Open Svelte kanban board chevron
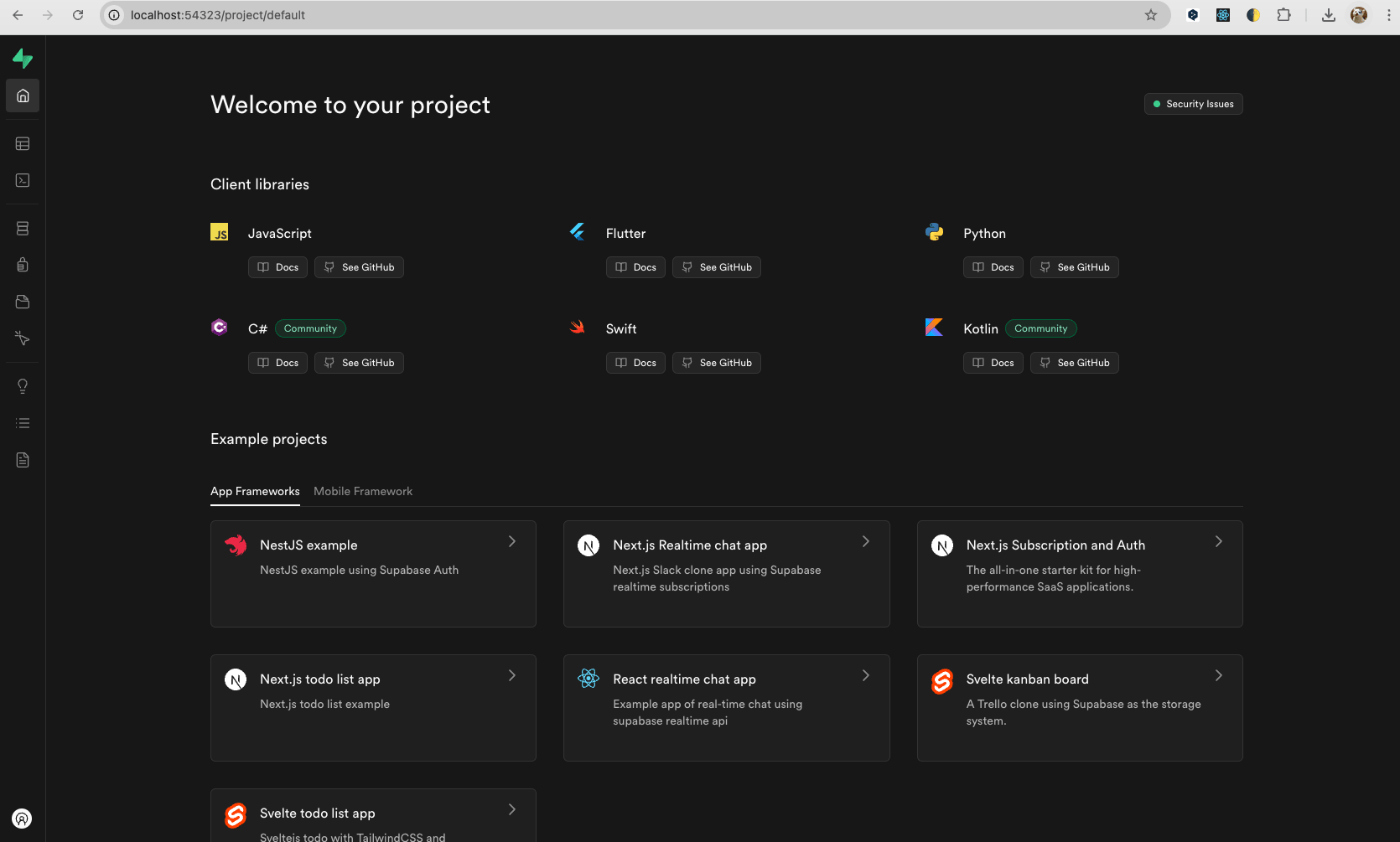Image resolution: width=1400 pixels, height=842 pixels. point(1219,675)
